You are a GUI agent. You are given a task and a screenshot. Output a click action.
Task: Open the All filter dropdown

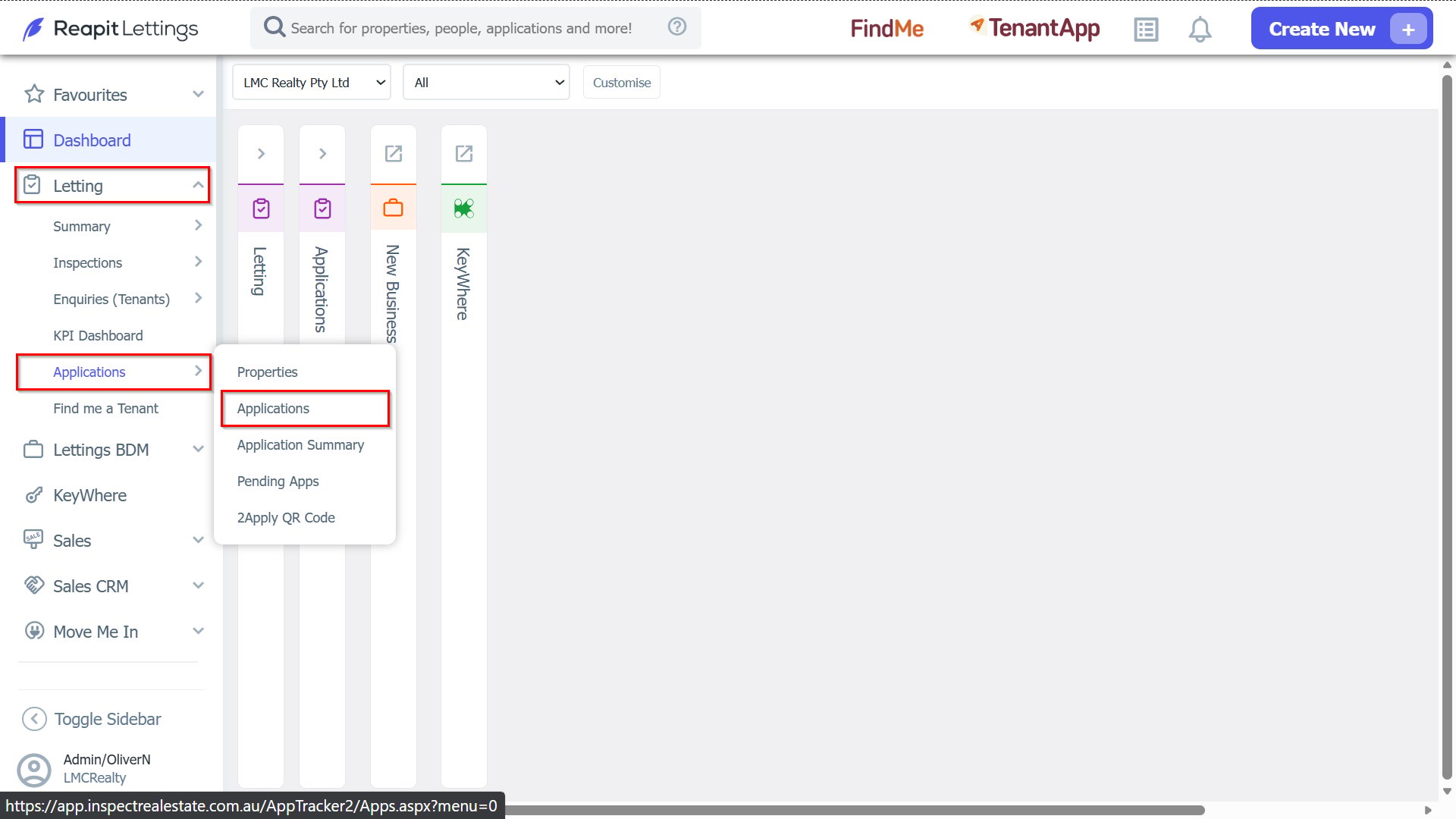[x=486, y=82]
